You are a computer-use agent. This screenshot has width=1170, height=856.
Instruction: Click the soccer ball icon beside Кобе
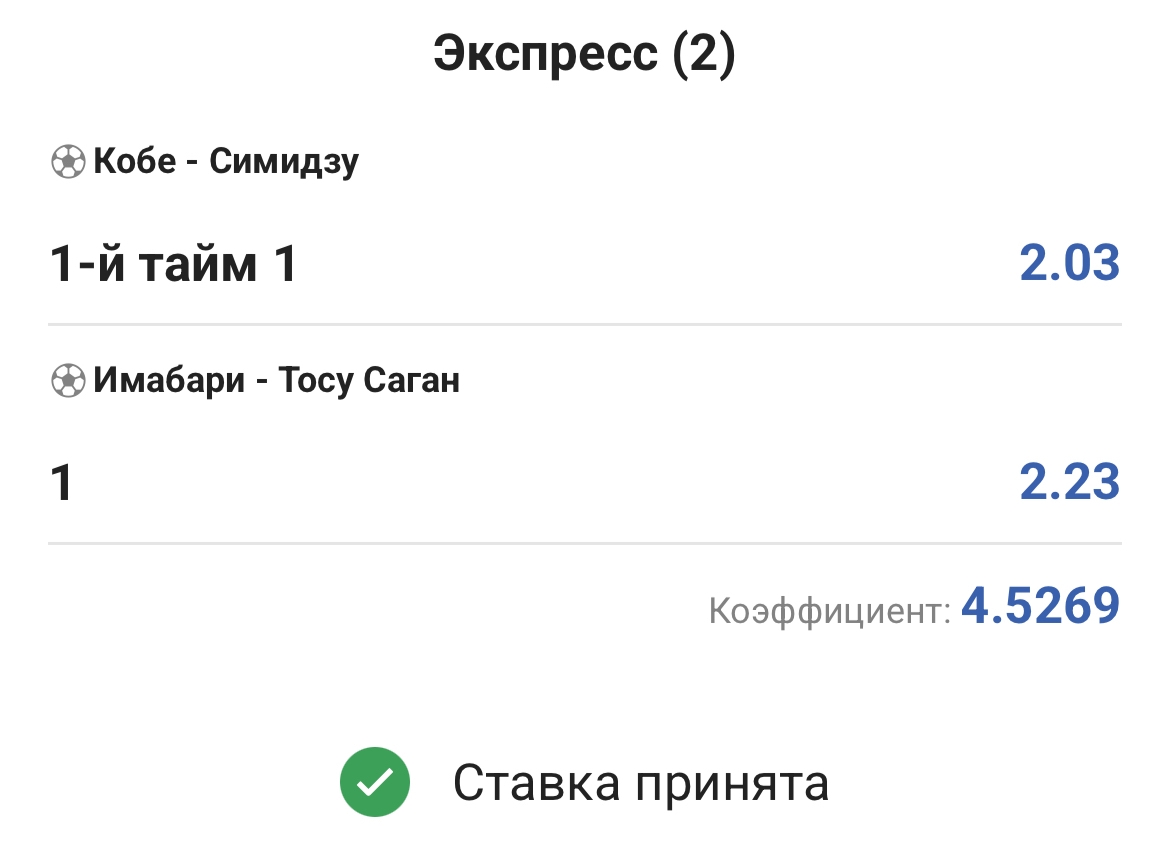67,162
